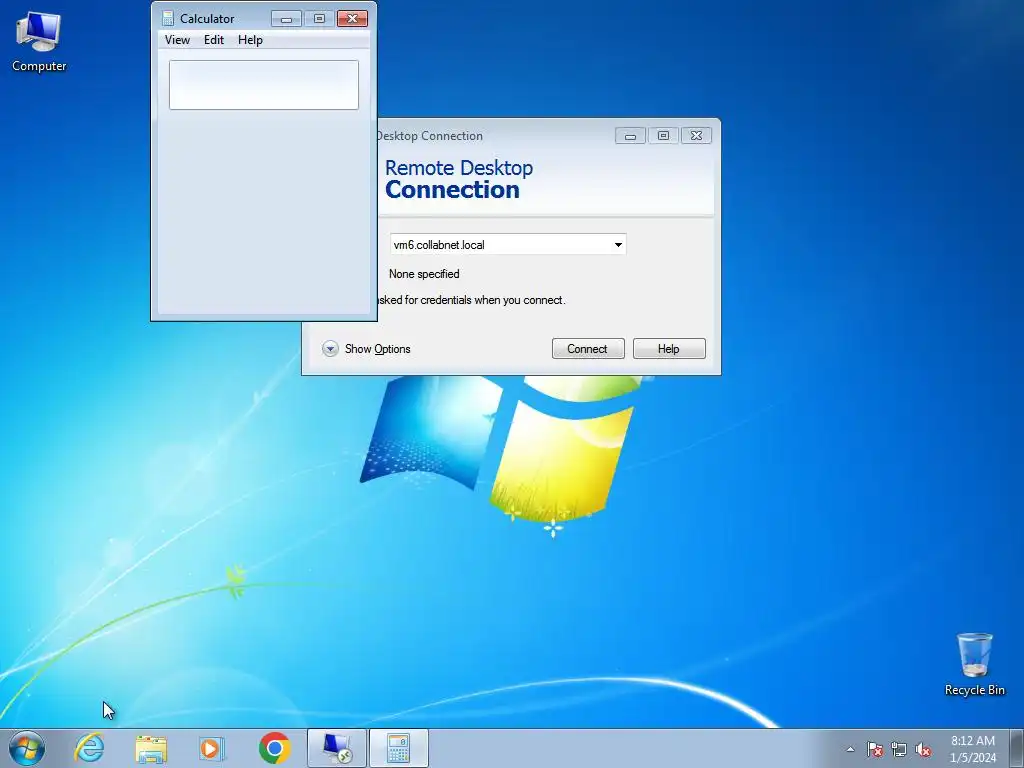Open the Calculator Edit menu

(x=214, y=40)
